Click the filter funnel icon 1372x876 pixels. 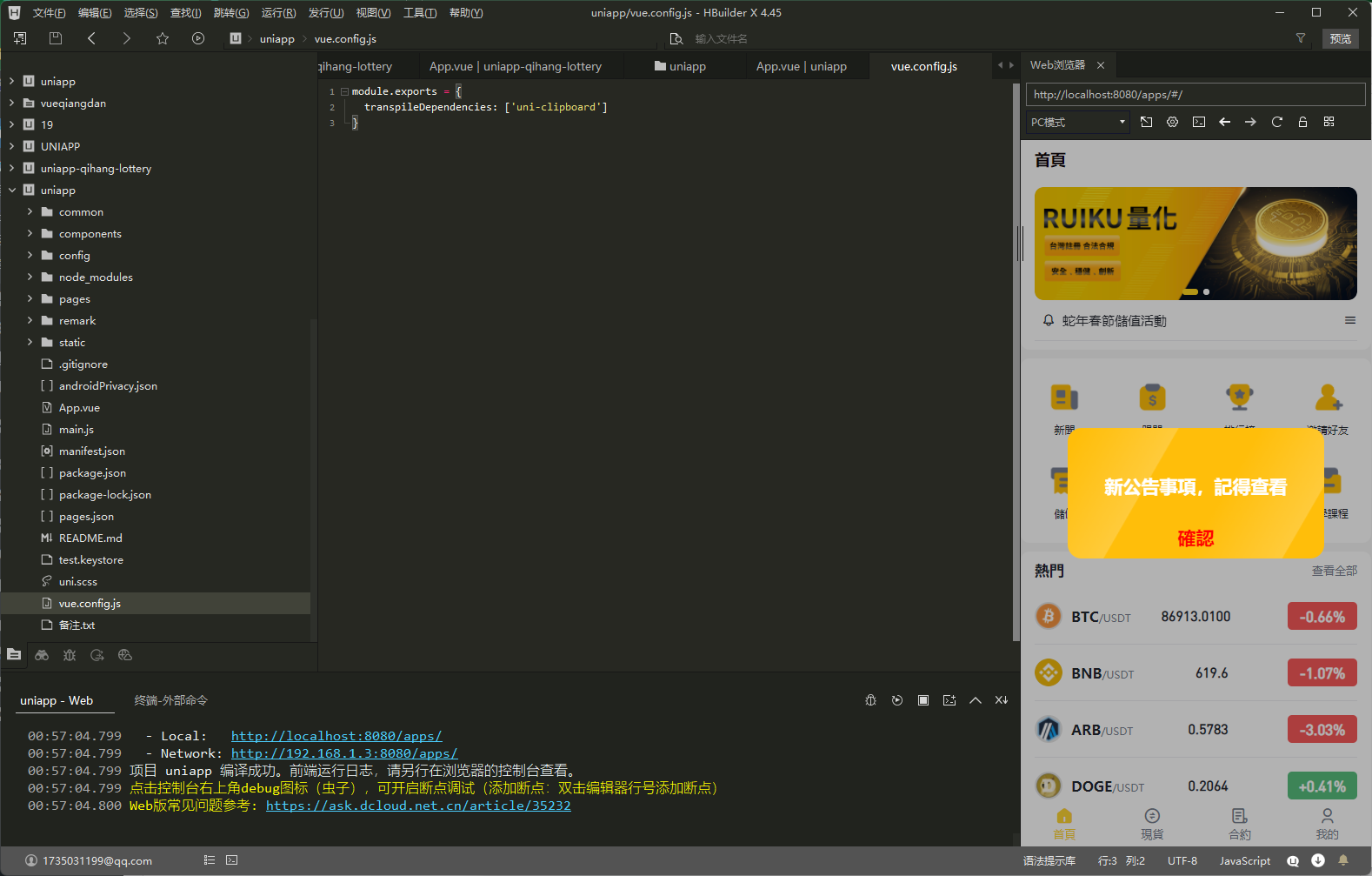[1301, 38]
